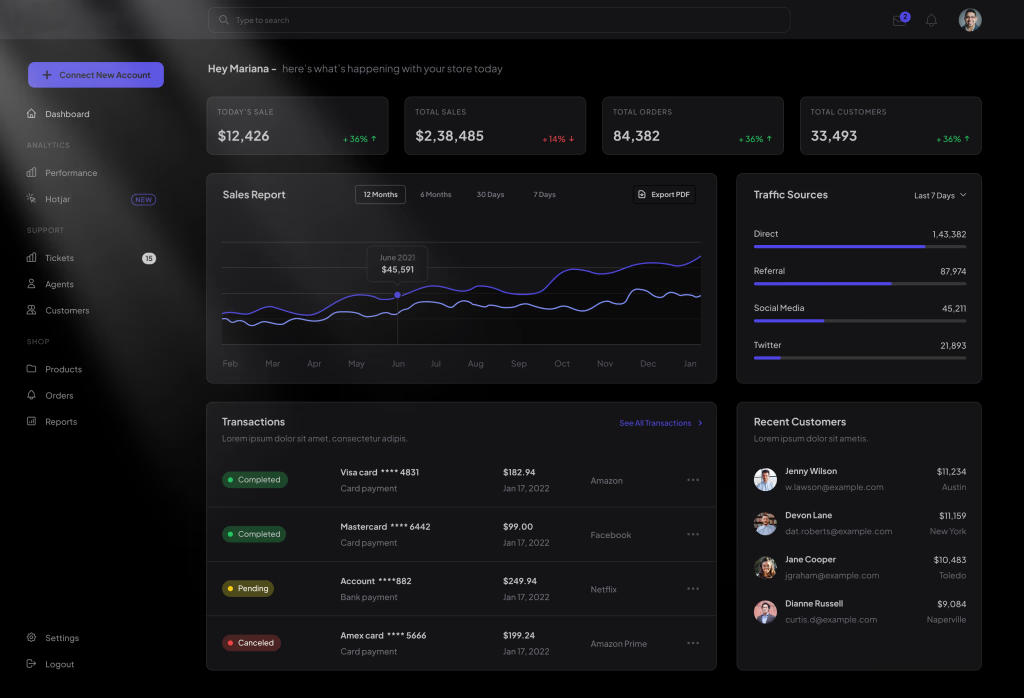Viewport: 1024px width, 698px height.
Task: Click chevron next to See All Transactions
Action: [x=700, y=423]
